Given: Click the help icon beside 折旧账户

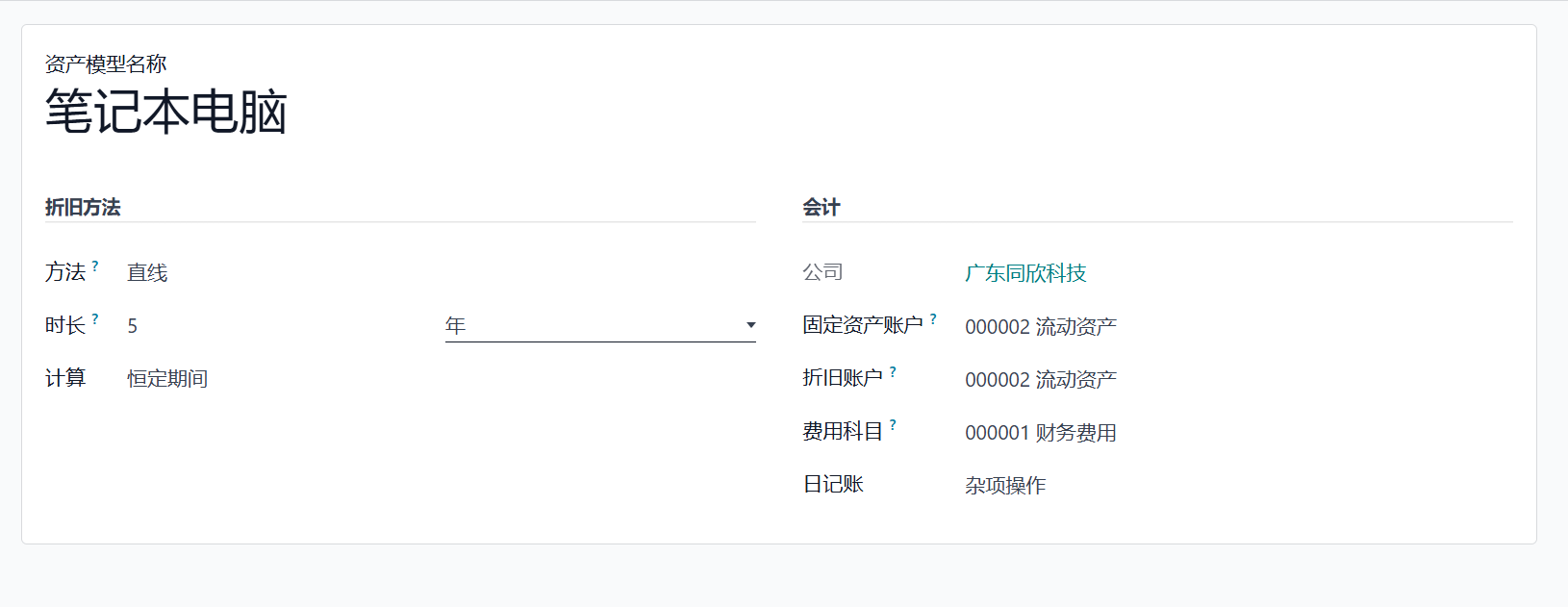Looking at the screenshot, I should (893, 372).
